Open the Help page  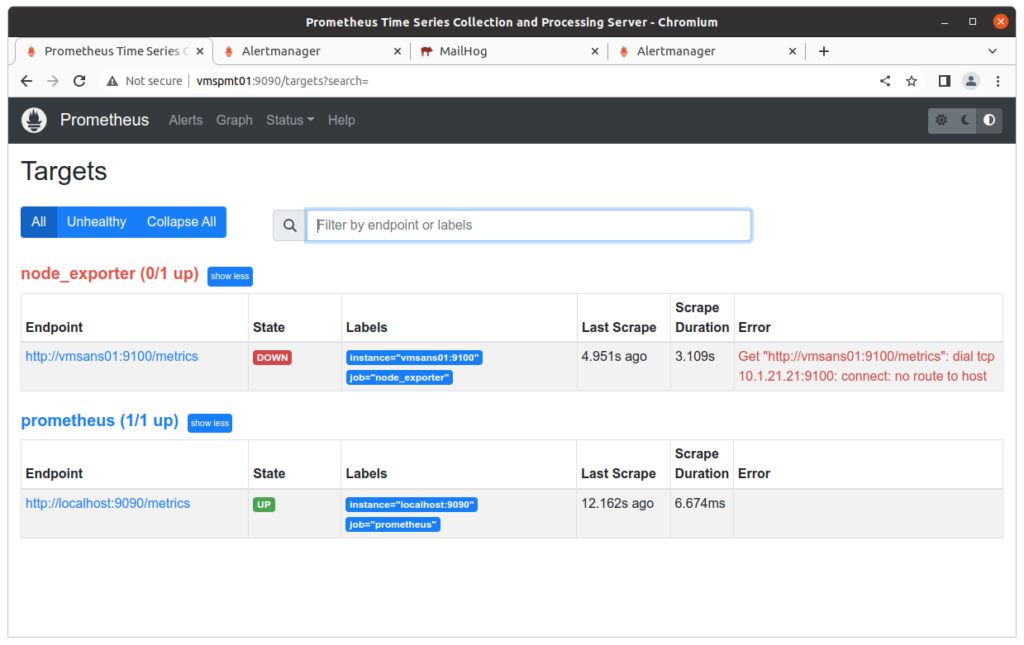(342, 120)
